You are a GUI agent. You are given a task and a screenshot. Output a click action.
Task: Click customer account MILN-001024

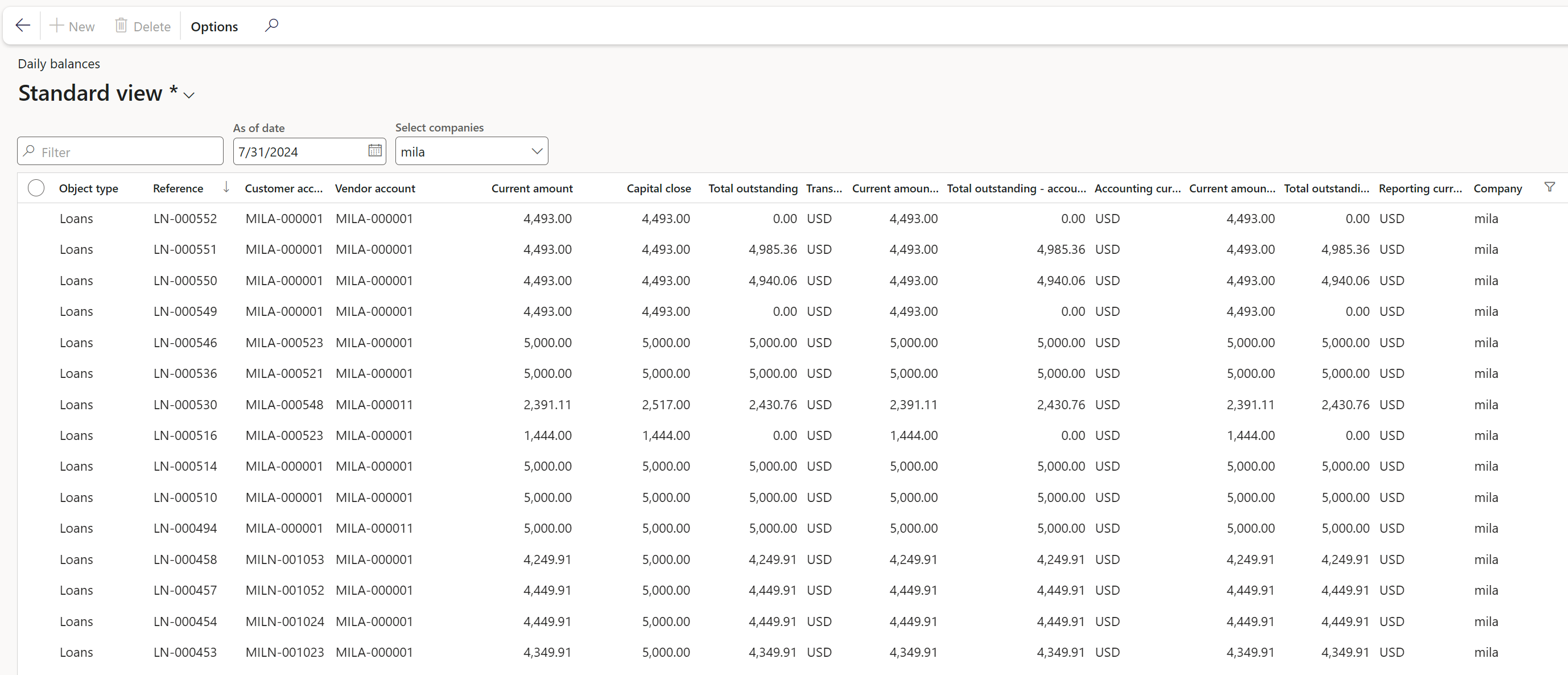pyautogui.click(x=284, y=622)
